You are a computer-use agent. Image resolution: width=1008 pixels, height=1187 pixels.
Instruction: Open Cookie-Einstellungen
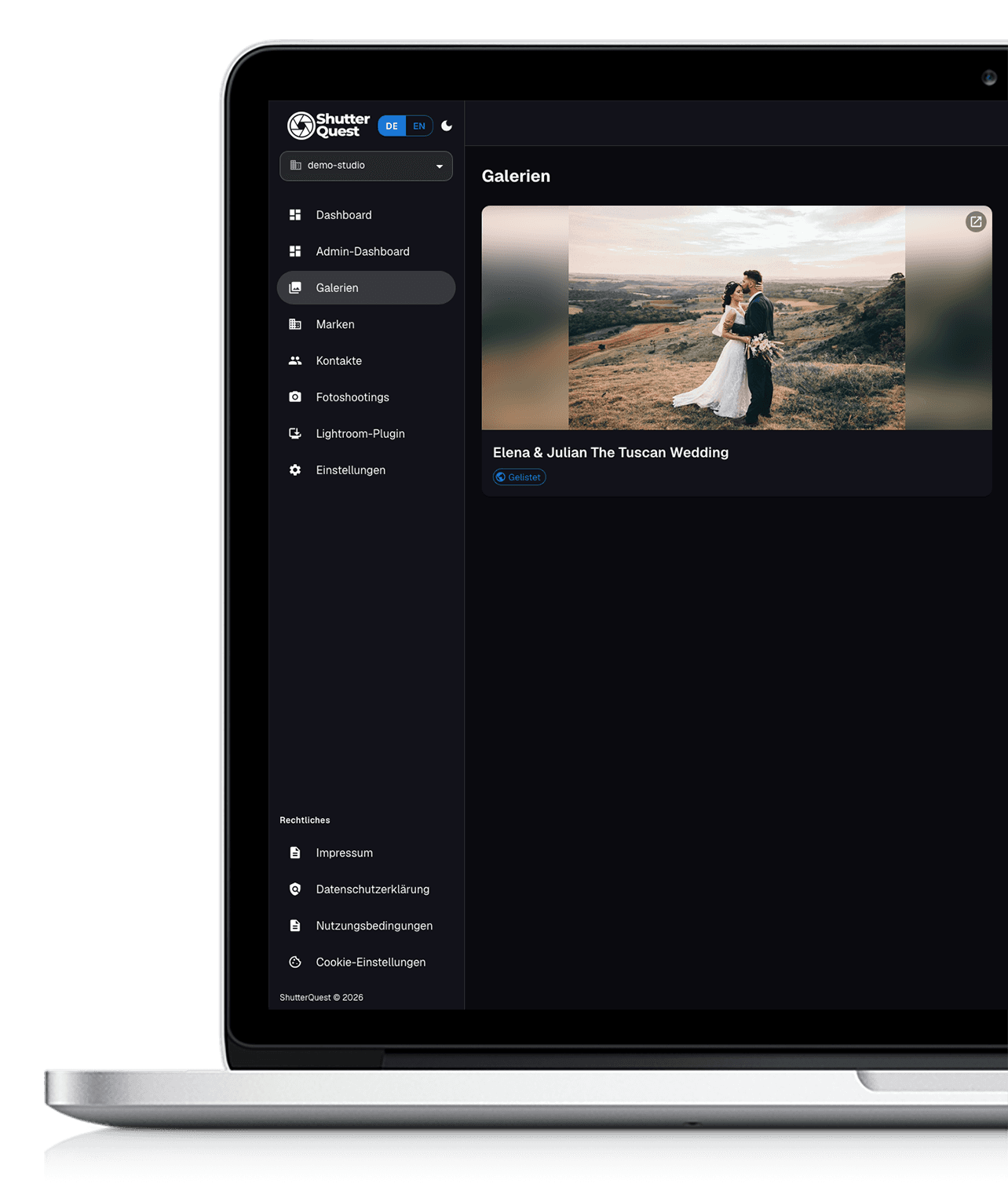click(x=366, y=962)
